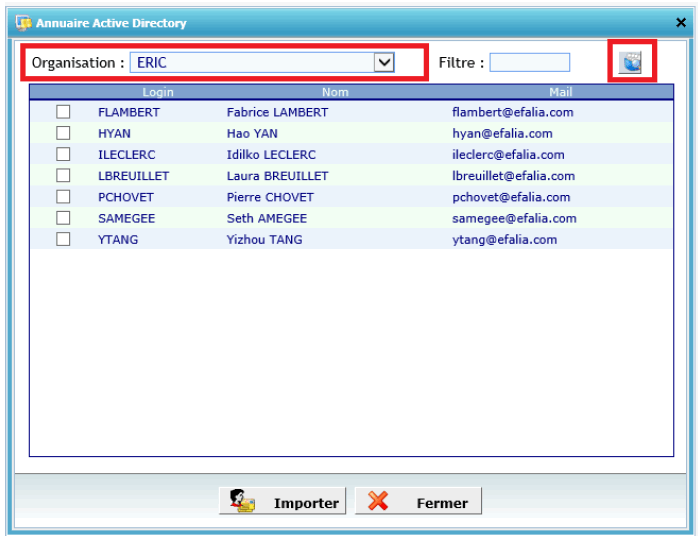This screenshot has width=698, height=539.
Task: Mark the PCHOVET checkbox
Action: [x=63, y=197]
